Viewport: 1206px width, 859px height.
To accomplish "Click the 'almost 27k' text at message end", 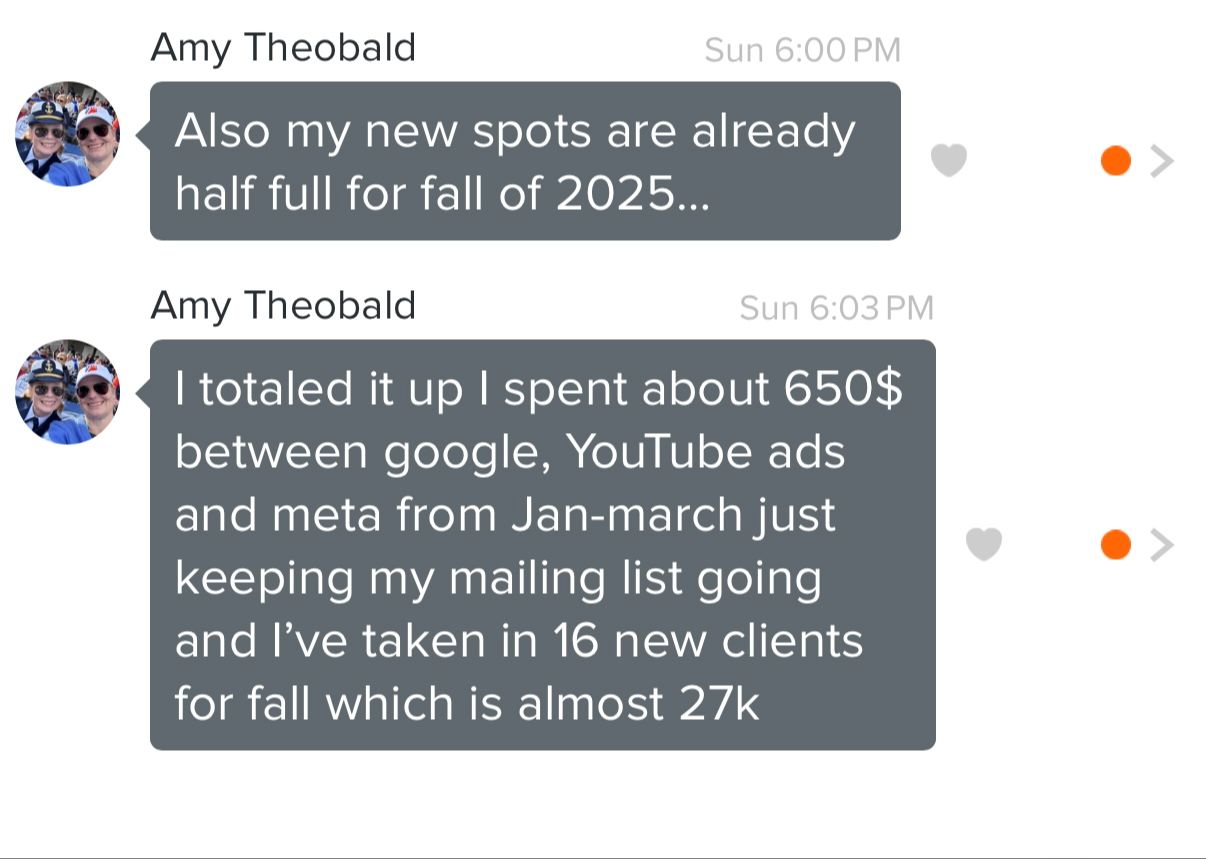I will (x=639, y=704).
